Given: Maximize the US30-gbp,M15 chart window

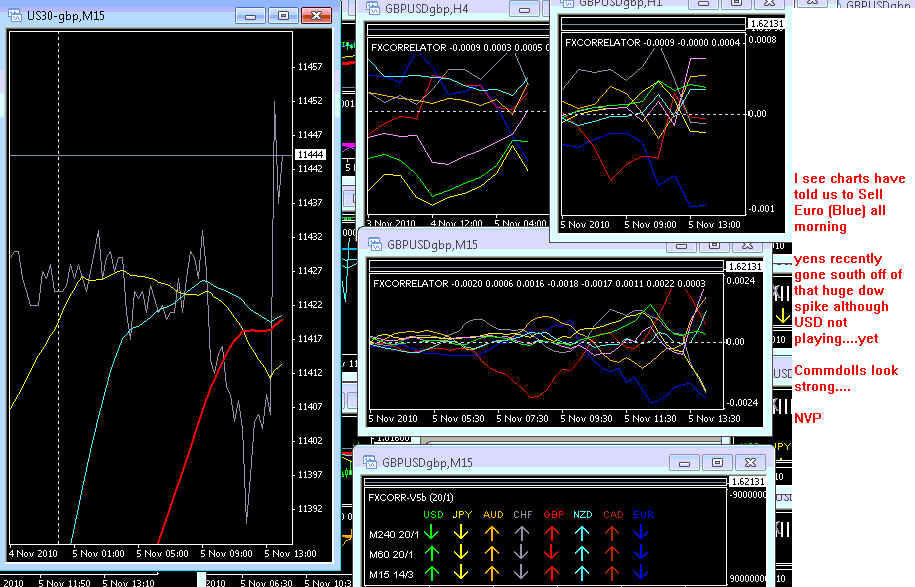Looking at the screenshot, I should 284,16.
